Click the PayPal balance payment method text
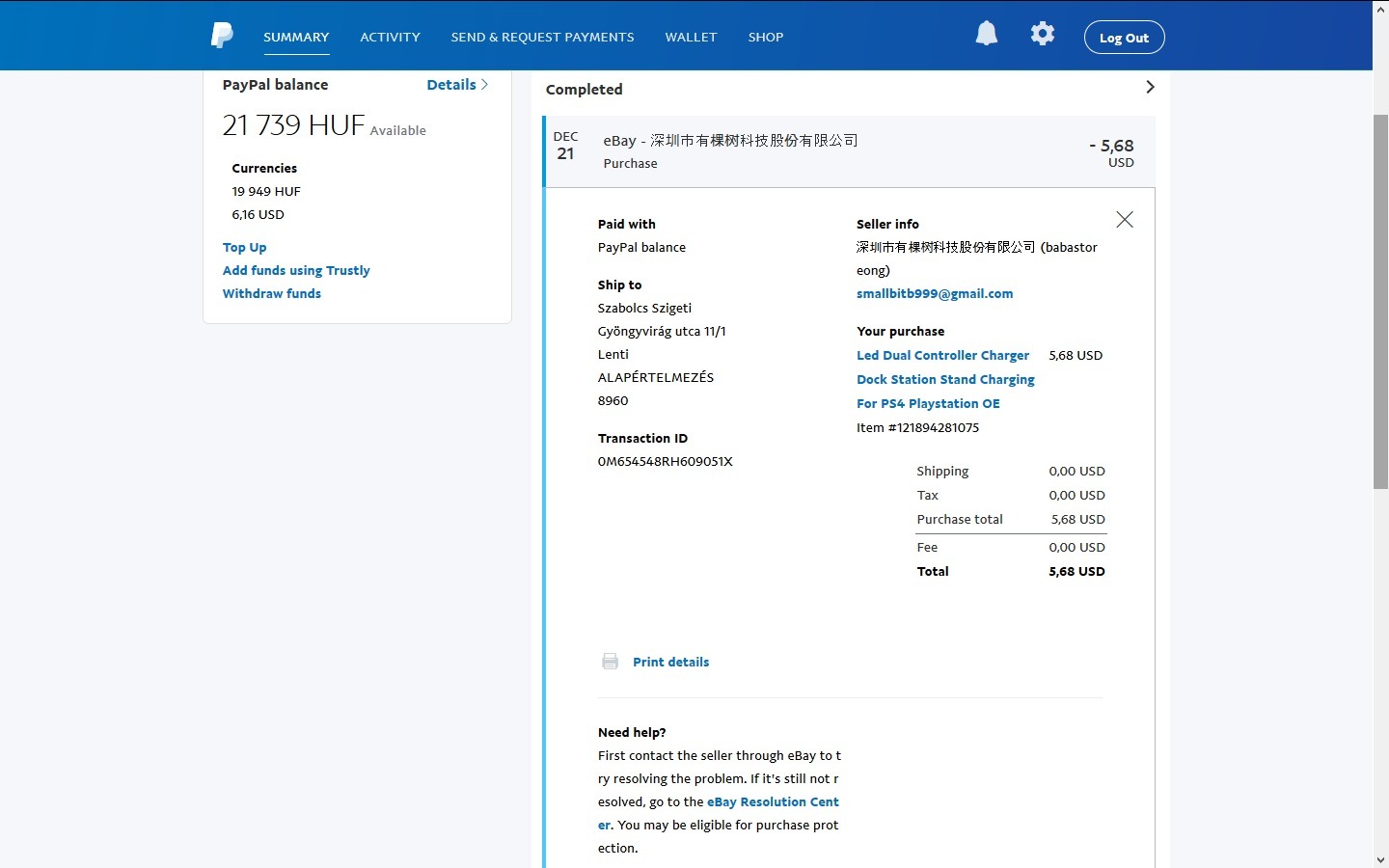The width and height of the screenshot is (1389, 868). coord(641,248)
